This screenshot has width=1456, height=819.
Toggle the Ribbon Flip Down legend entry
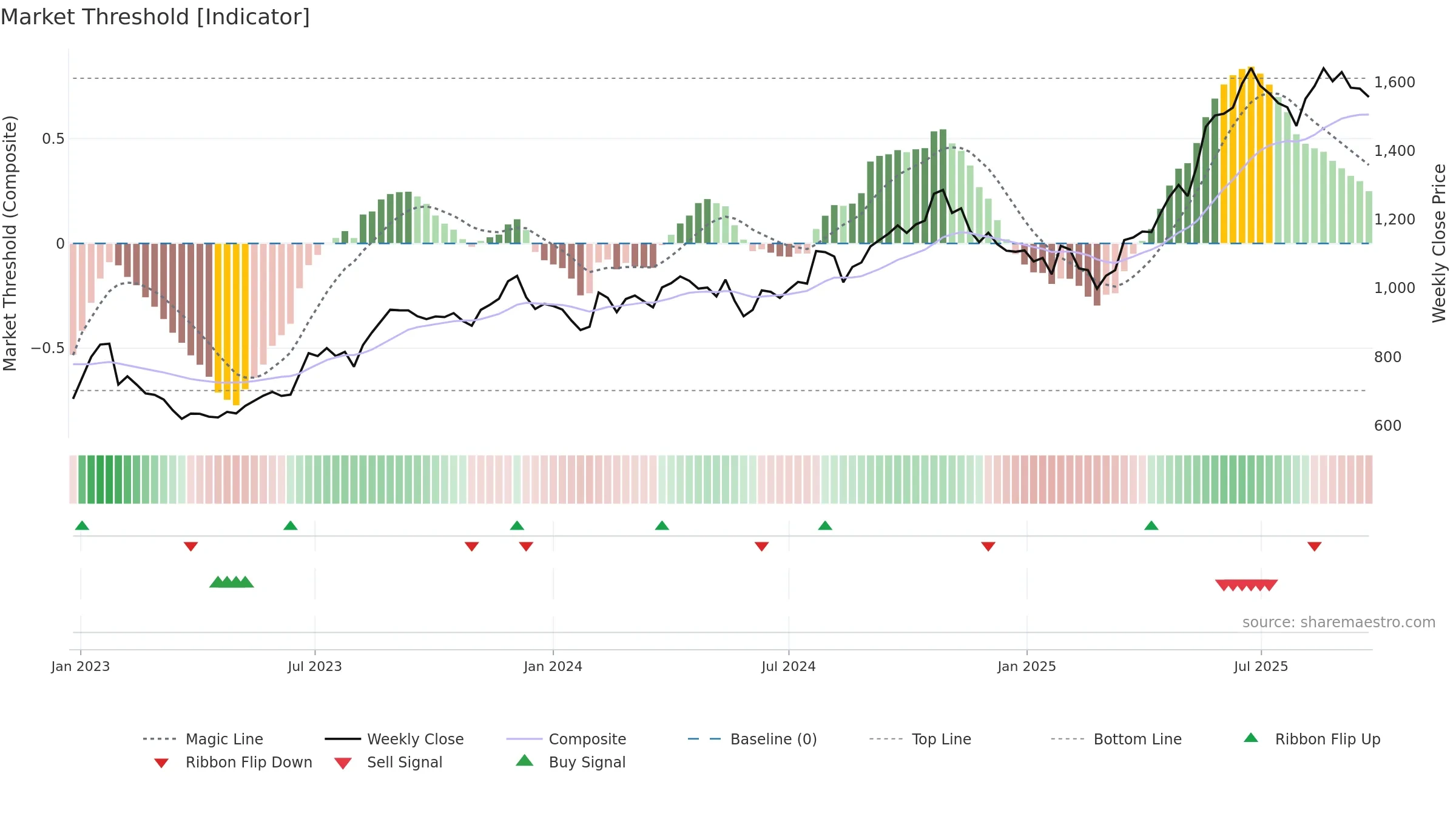(233, 762)
